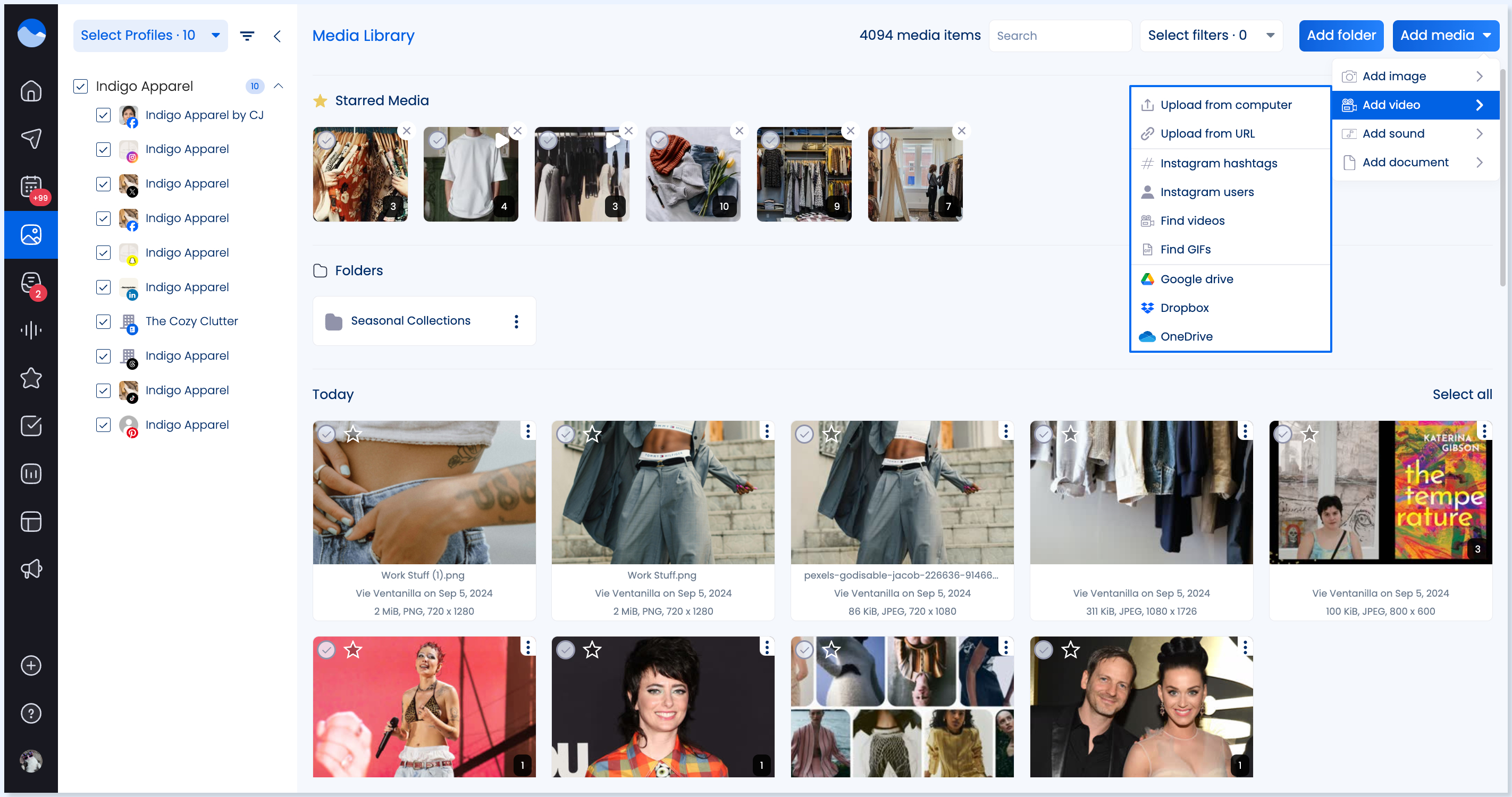
Task: Open the inbox messages icon with badge 2
Action: 31,283
